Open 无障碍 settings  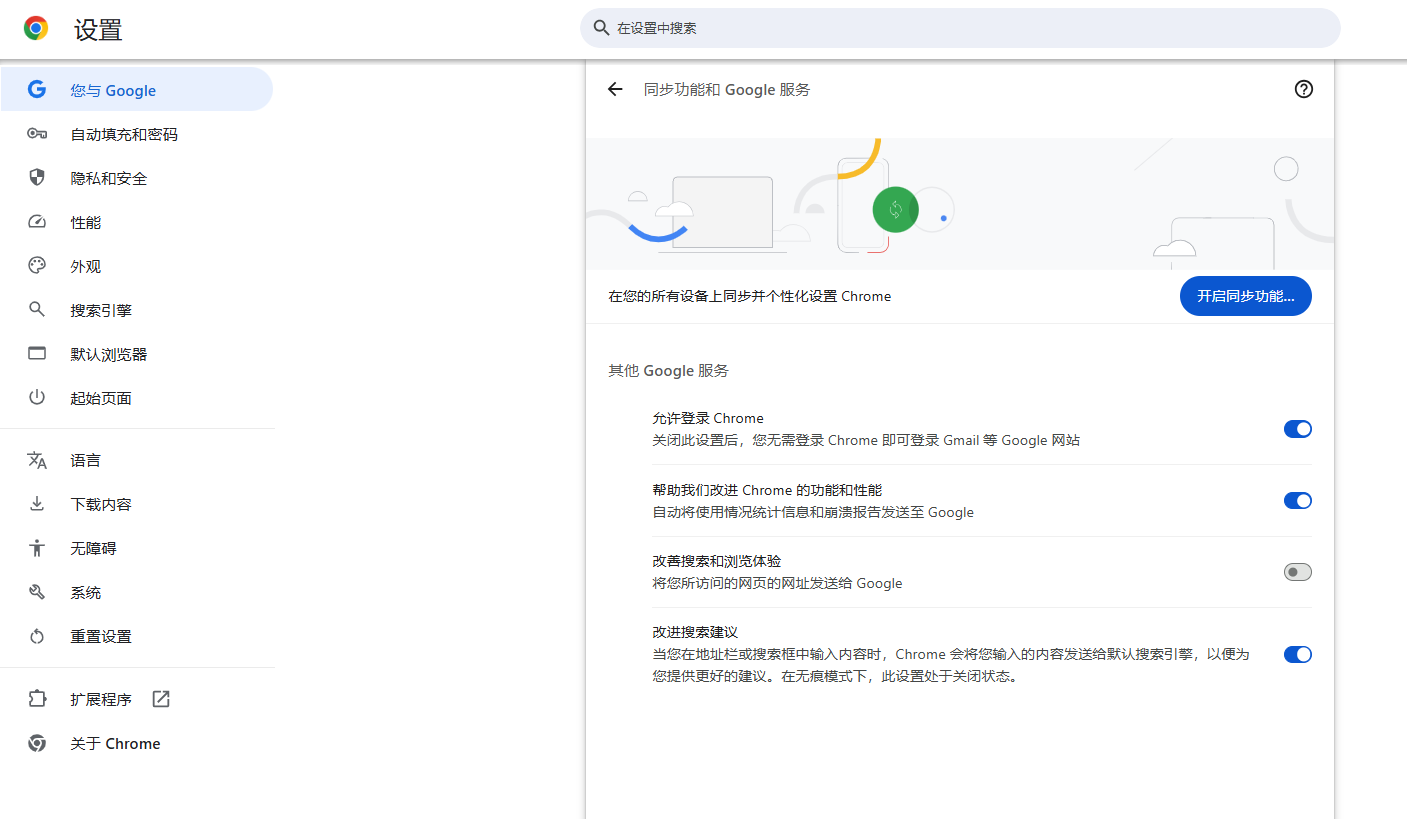coord(137,548)
